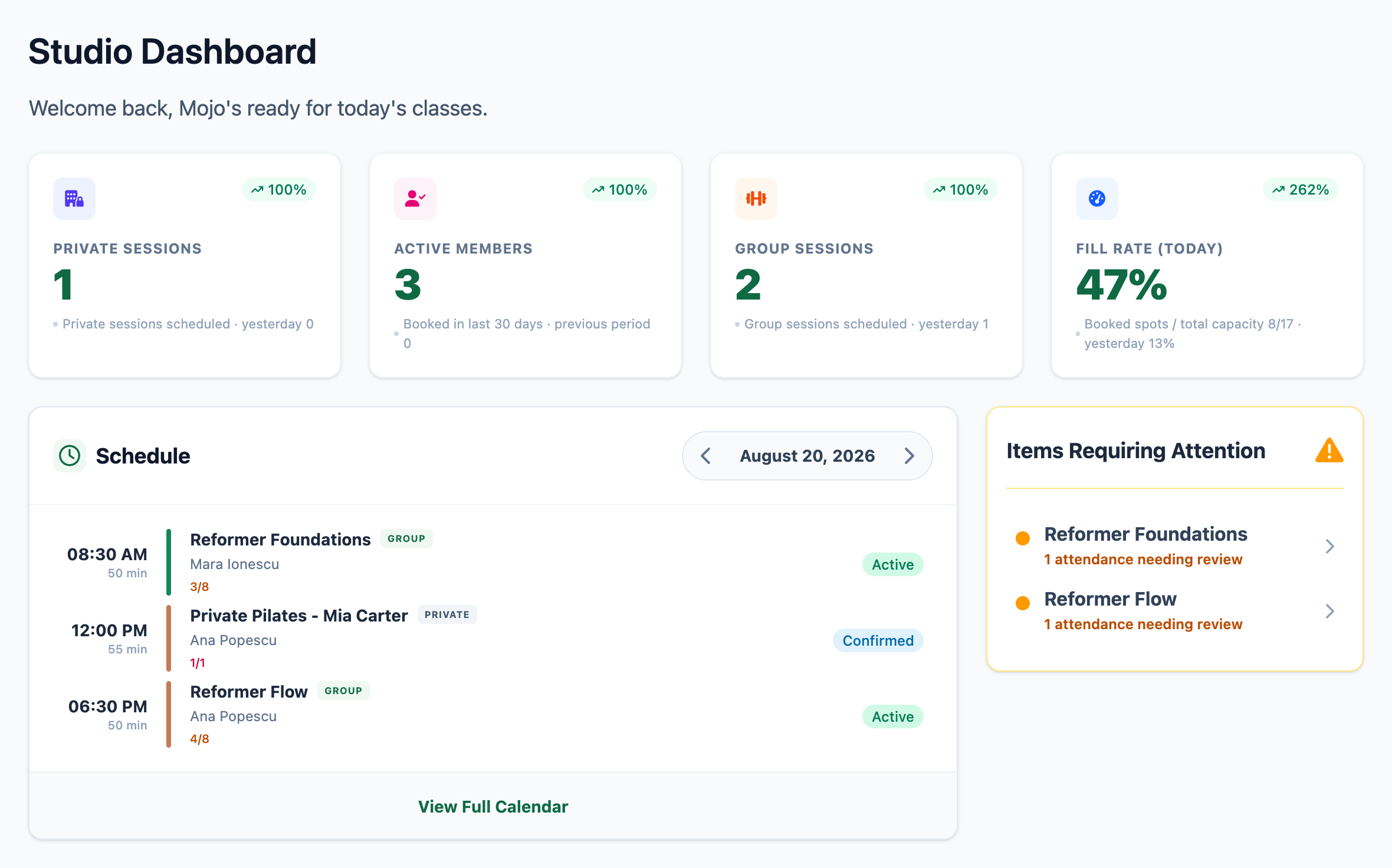Click the 100% trend badge on Active Members
Screen dimensions: 1392x868
click(x=620, y=190)
